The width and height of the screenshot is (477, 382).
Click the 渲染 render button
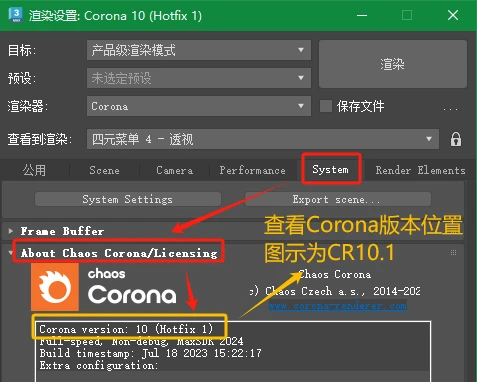393,64
